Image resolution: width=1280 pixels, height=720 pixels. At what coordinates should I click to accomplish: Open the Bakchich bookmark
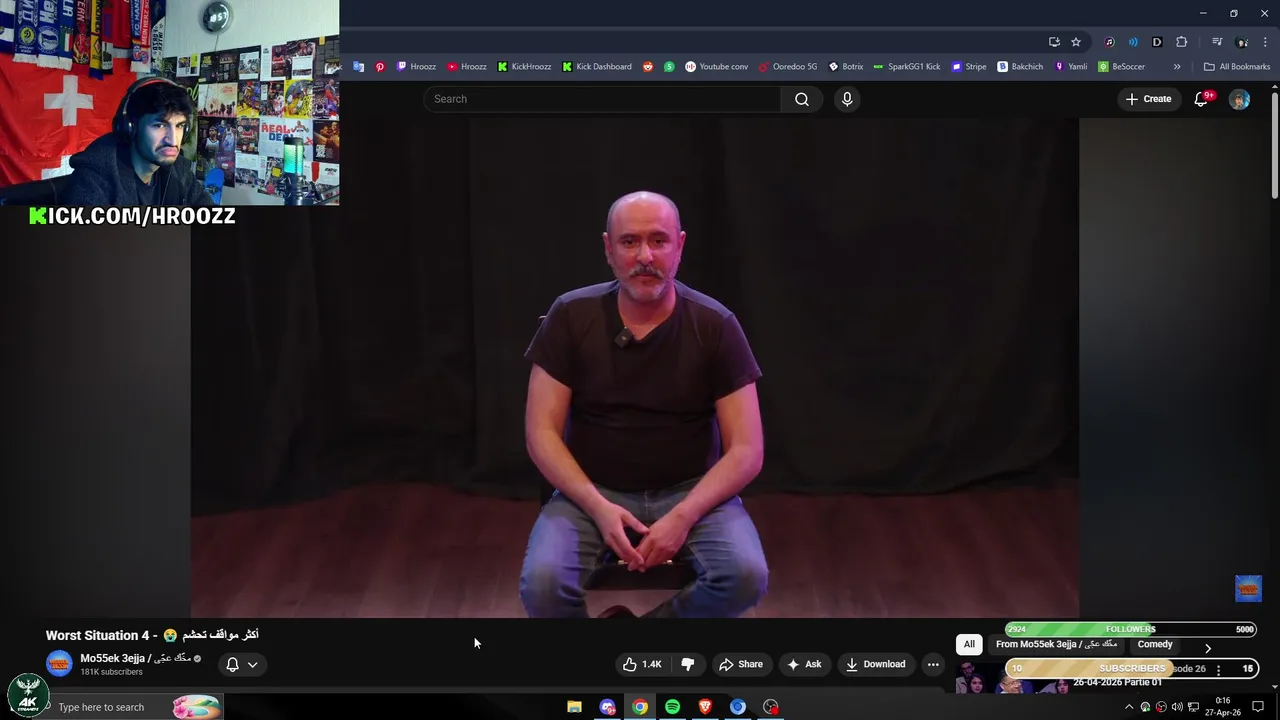click(1020, 67)
